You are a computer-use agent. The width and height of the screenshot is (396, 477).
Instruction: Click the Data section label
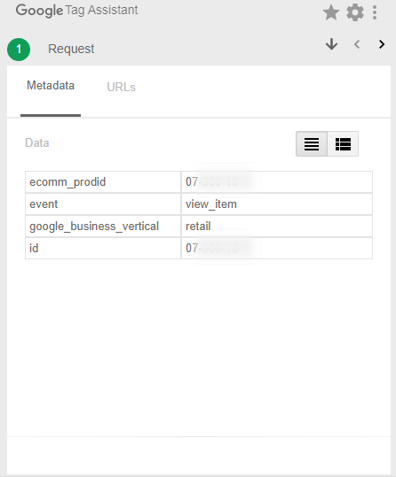tap(37, 143)
